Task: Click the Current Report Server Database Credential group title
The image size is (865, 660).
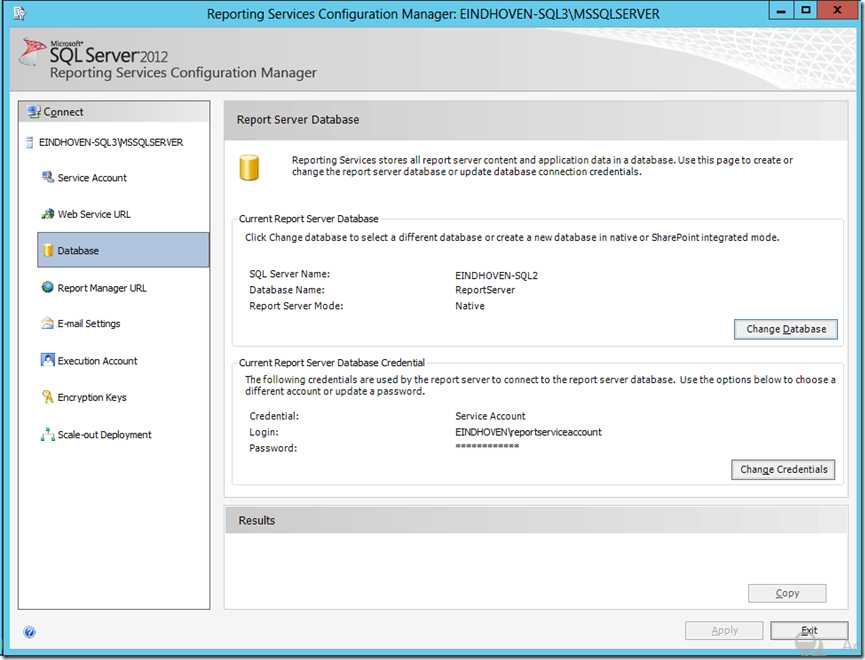Action: click(332, 363)
